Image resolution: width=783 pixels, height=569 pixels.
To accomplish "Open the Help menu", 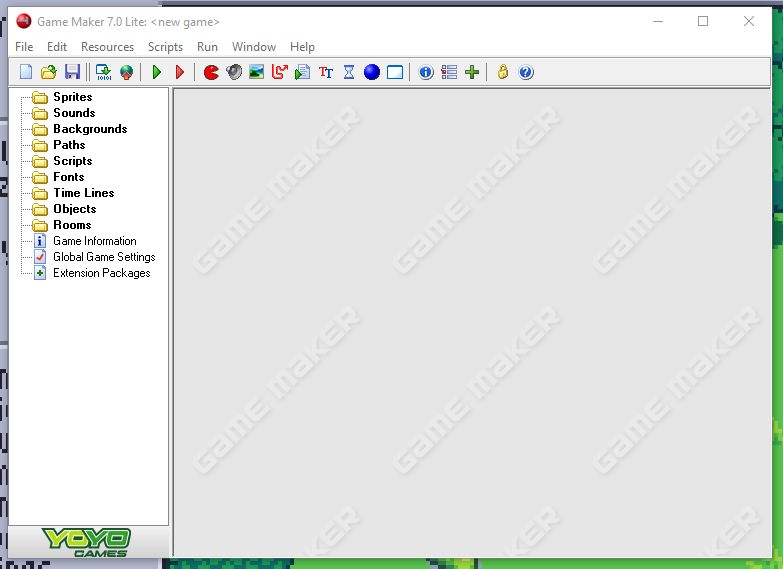I will click(302, 46).
